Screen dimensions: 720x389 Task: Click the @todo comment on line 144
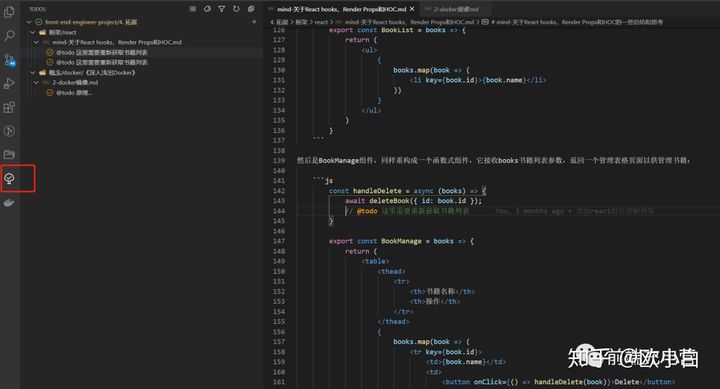pos(408,211)
